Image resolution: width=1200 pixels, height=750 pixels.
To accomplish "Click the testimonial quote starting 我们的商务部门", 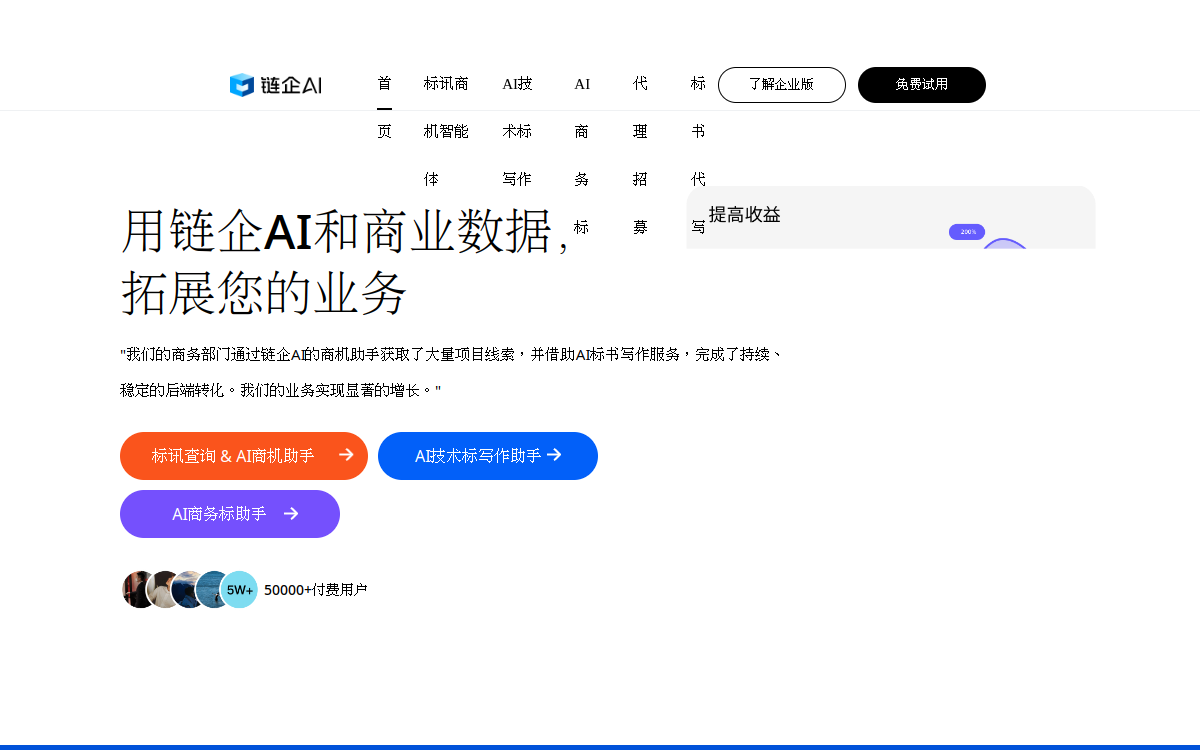I will 452,372.
